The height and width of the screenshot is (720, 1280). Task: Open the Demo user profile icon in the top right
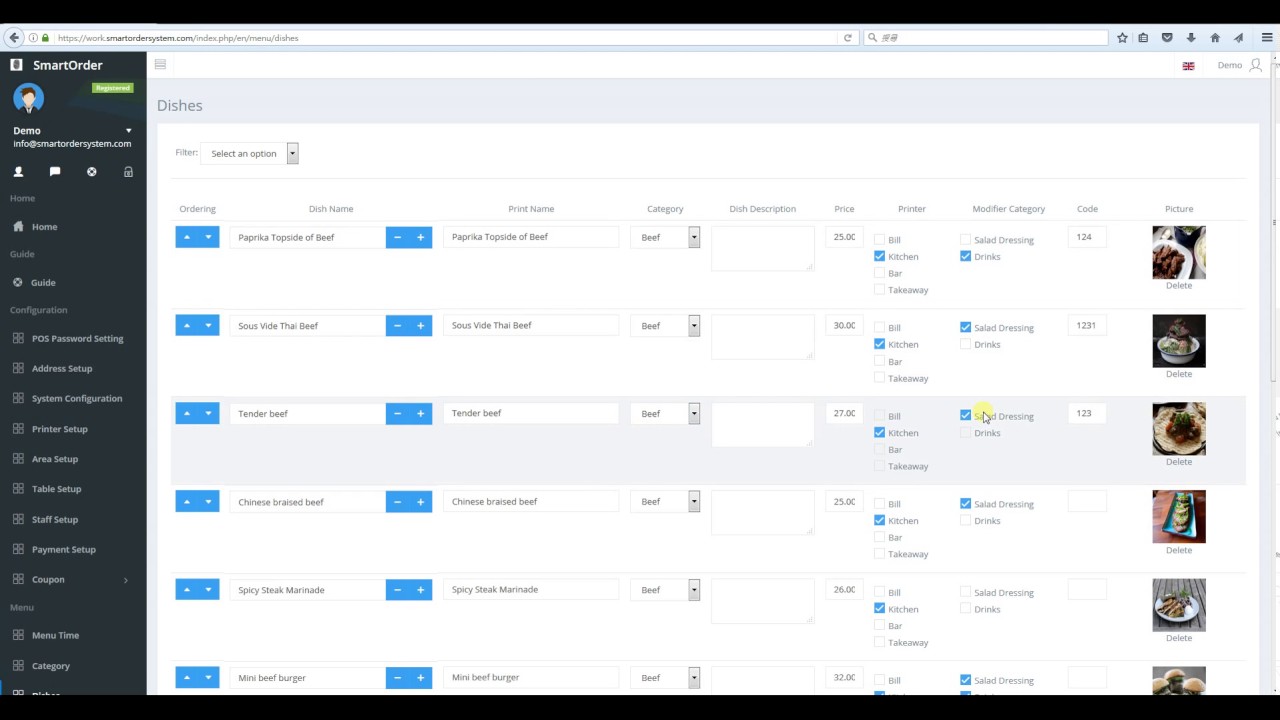[x=1255, y=65]
